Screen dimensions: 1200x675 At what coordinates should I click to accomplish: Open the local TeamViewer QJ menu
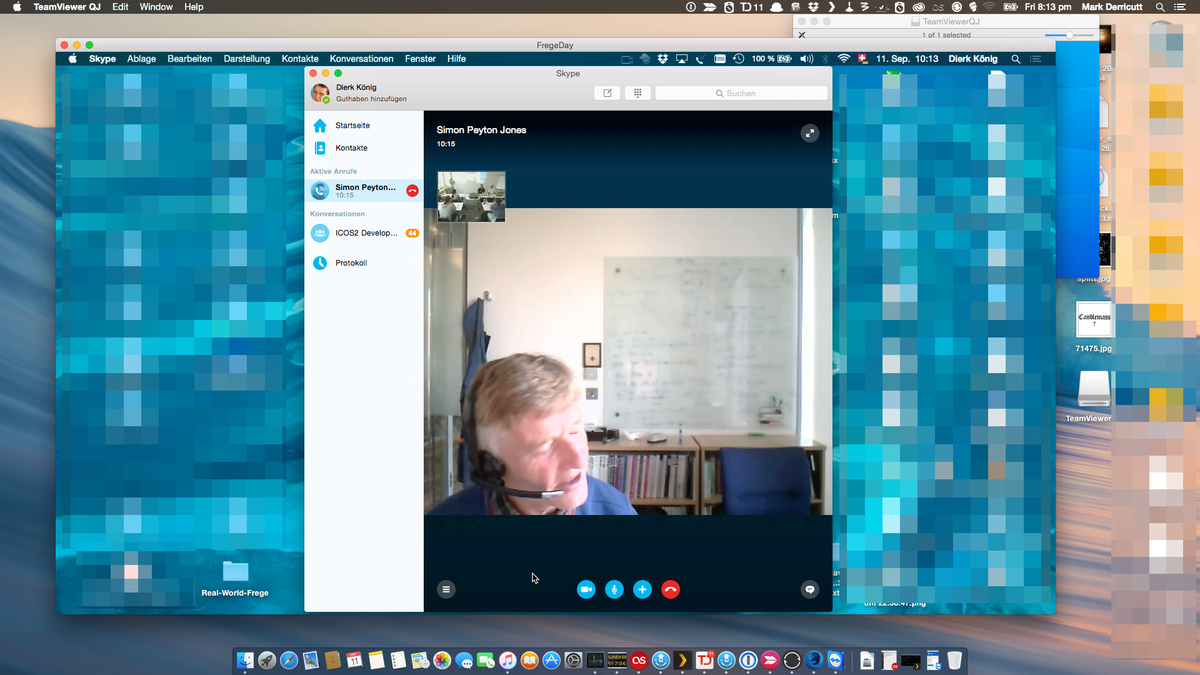67,6
